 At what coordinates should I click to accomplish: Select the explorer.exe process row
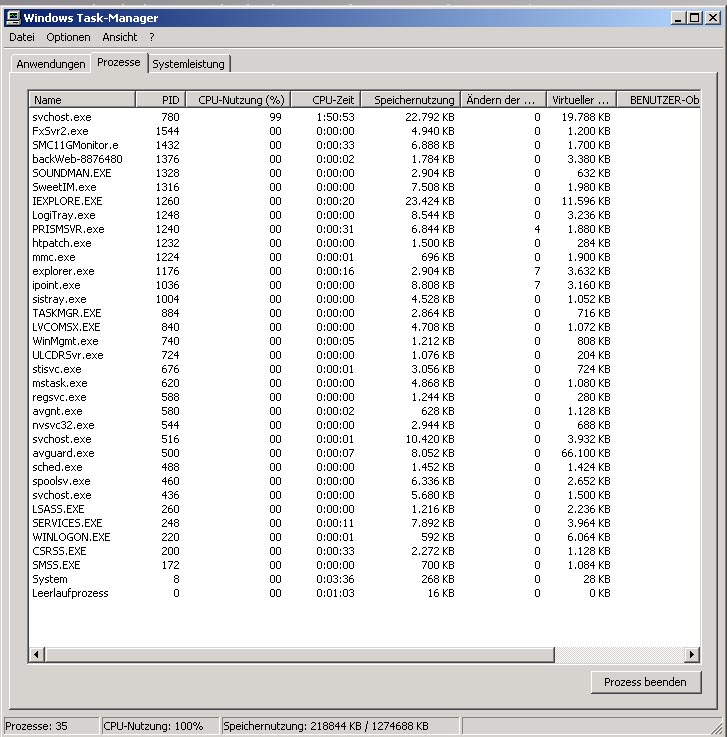[x=63, y=271]
